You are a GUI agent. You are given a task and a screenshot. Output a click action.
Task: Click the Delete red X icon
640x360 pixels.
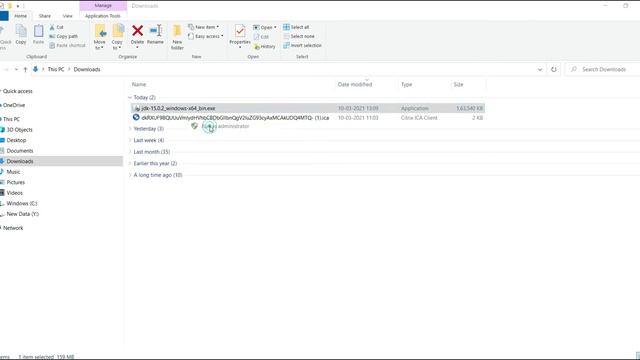(x=138, y=31)
